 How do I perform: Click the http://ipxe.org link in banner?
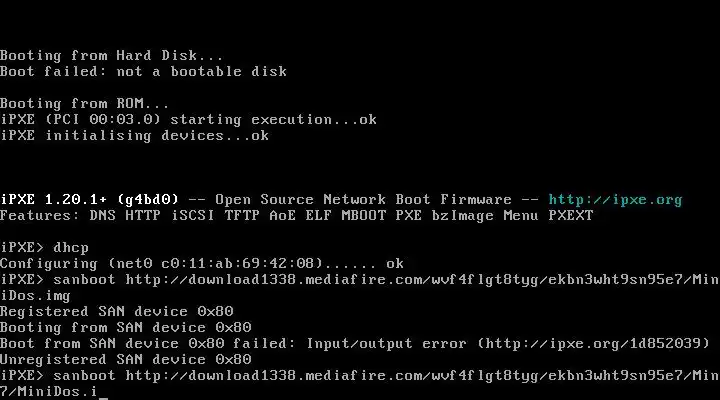coord(615,199)
